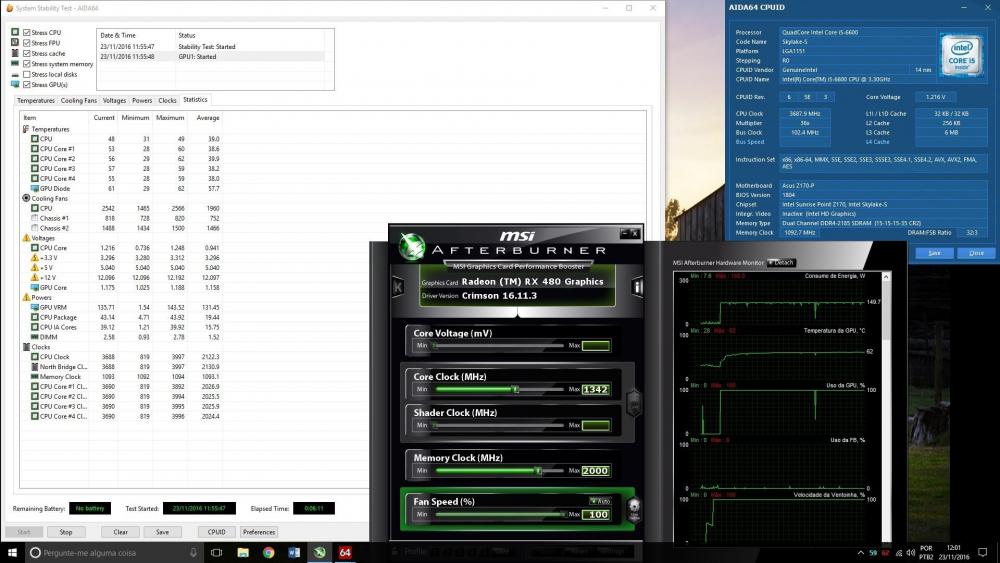Open File Explorer from the taskbar

point(243,552)
